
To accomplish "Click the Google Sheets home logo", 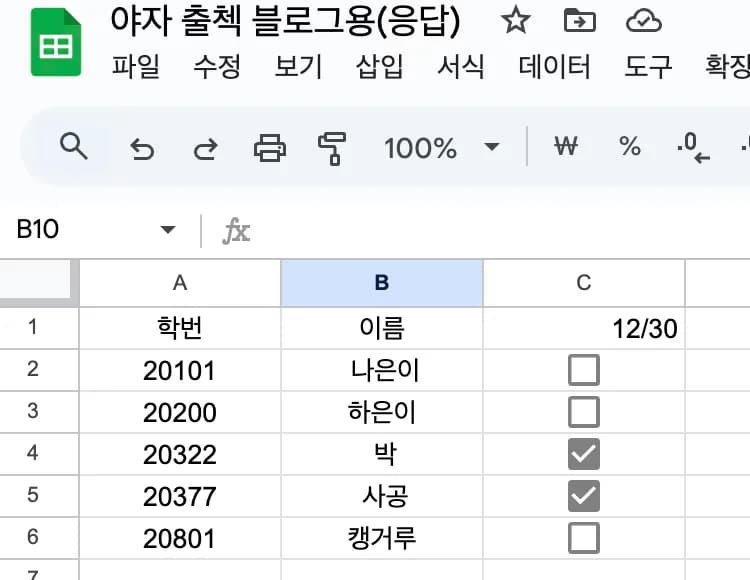I will pos(55,42).
